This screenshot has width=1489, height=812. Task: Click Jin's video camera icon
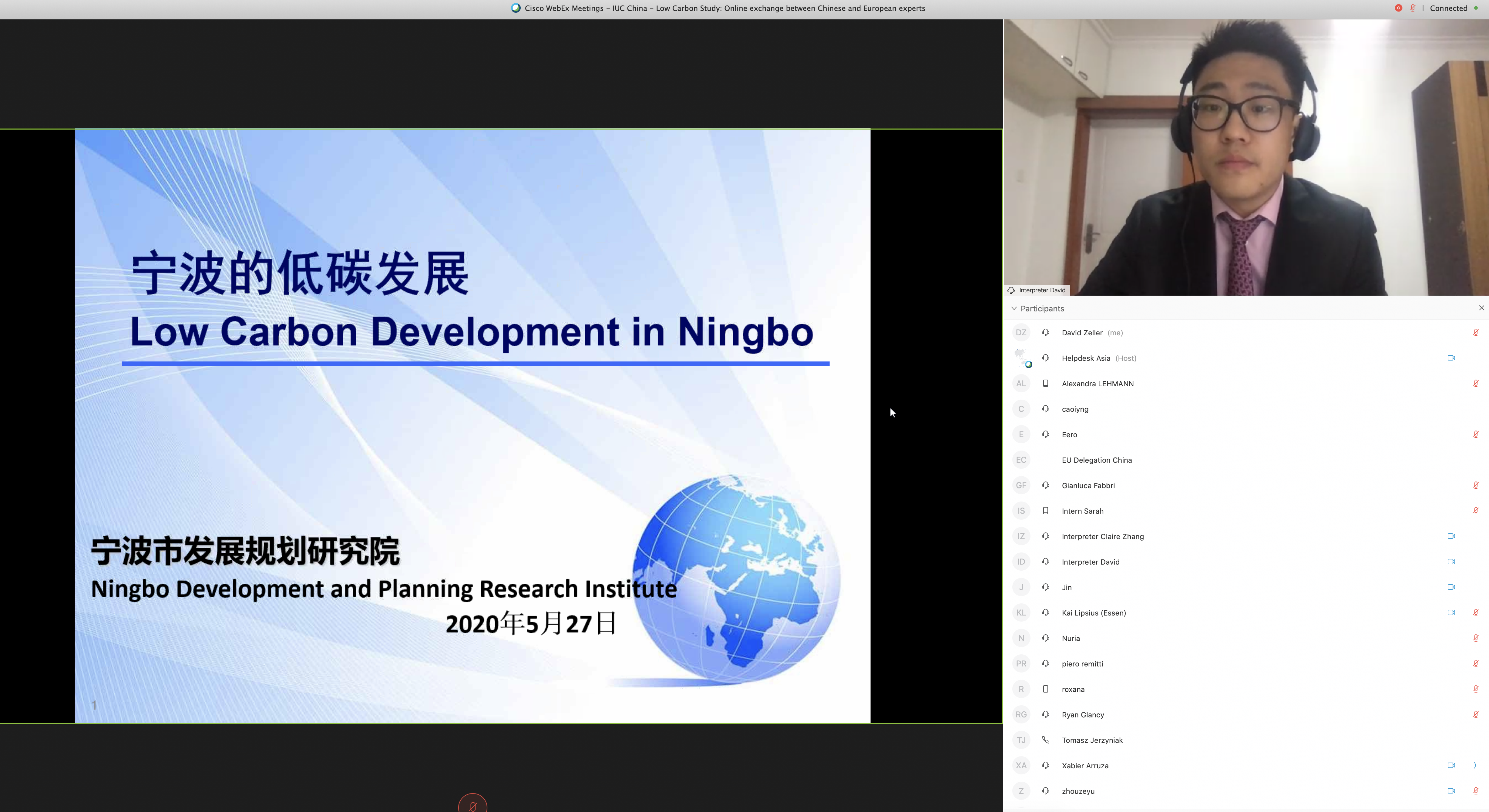1451,587
